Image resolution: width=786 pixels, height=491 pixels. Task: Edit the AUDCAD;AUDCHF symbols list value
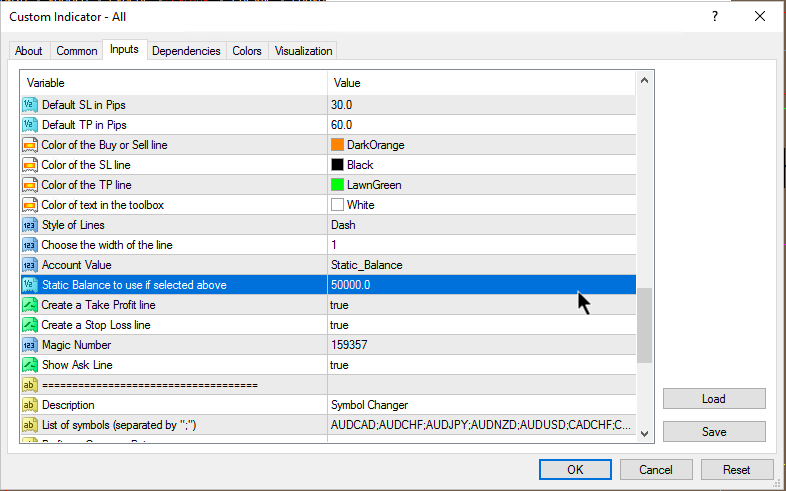click(x=481, y=425)
